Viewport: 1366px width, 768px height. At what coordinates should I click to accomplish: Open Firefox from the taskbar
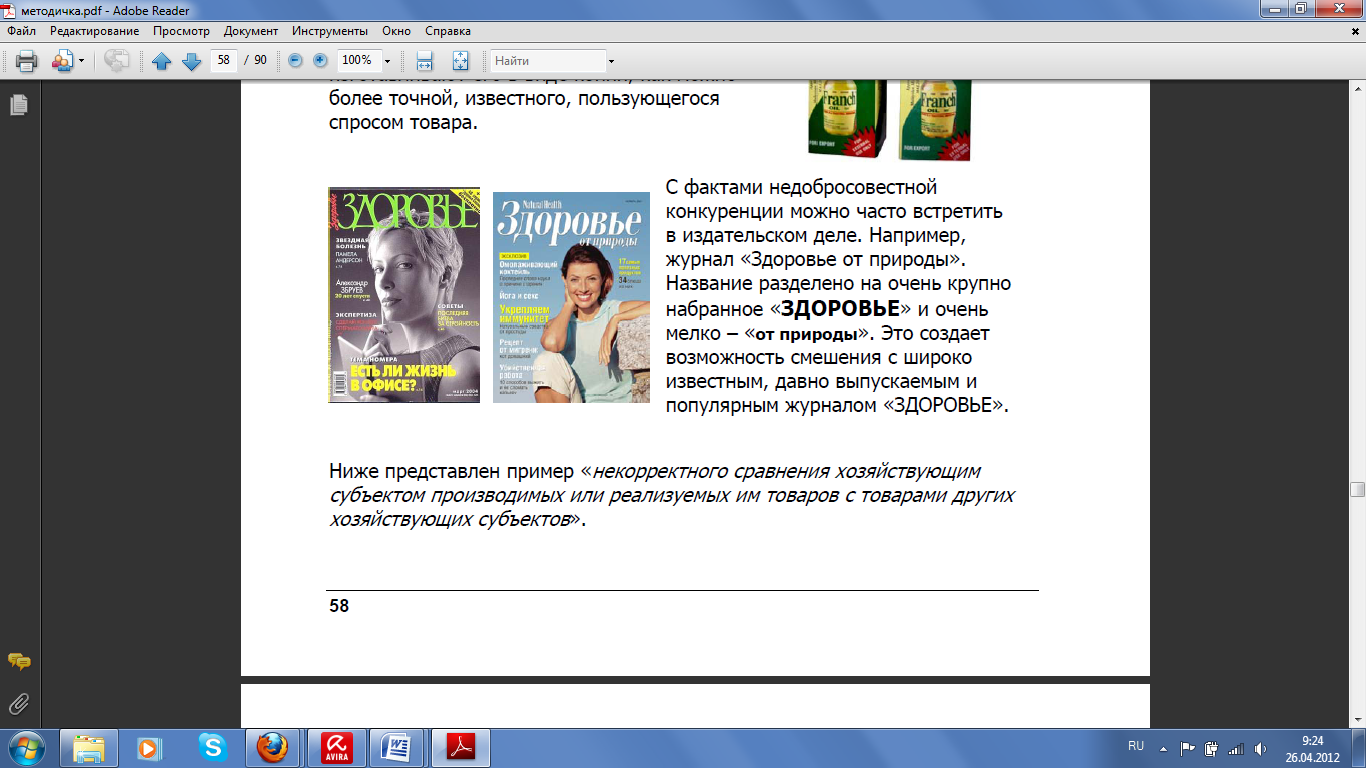(272, 748)
